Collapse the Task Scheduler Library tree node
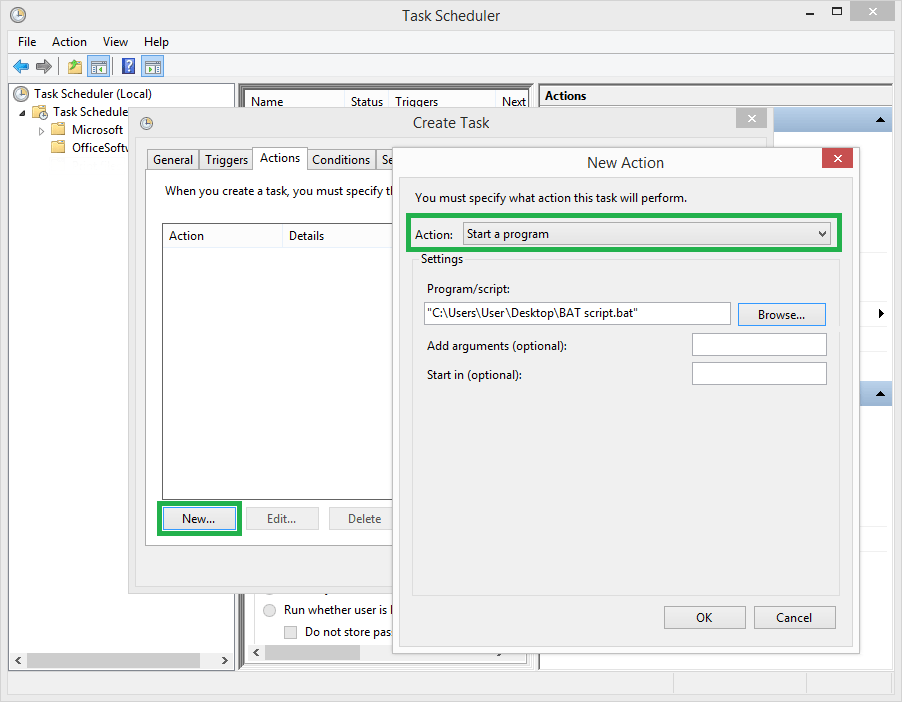Screen dimensions: 902x702 24,111
